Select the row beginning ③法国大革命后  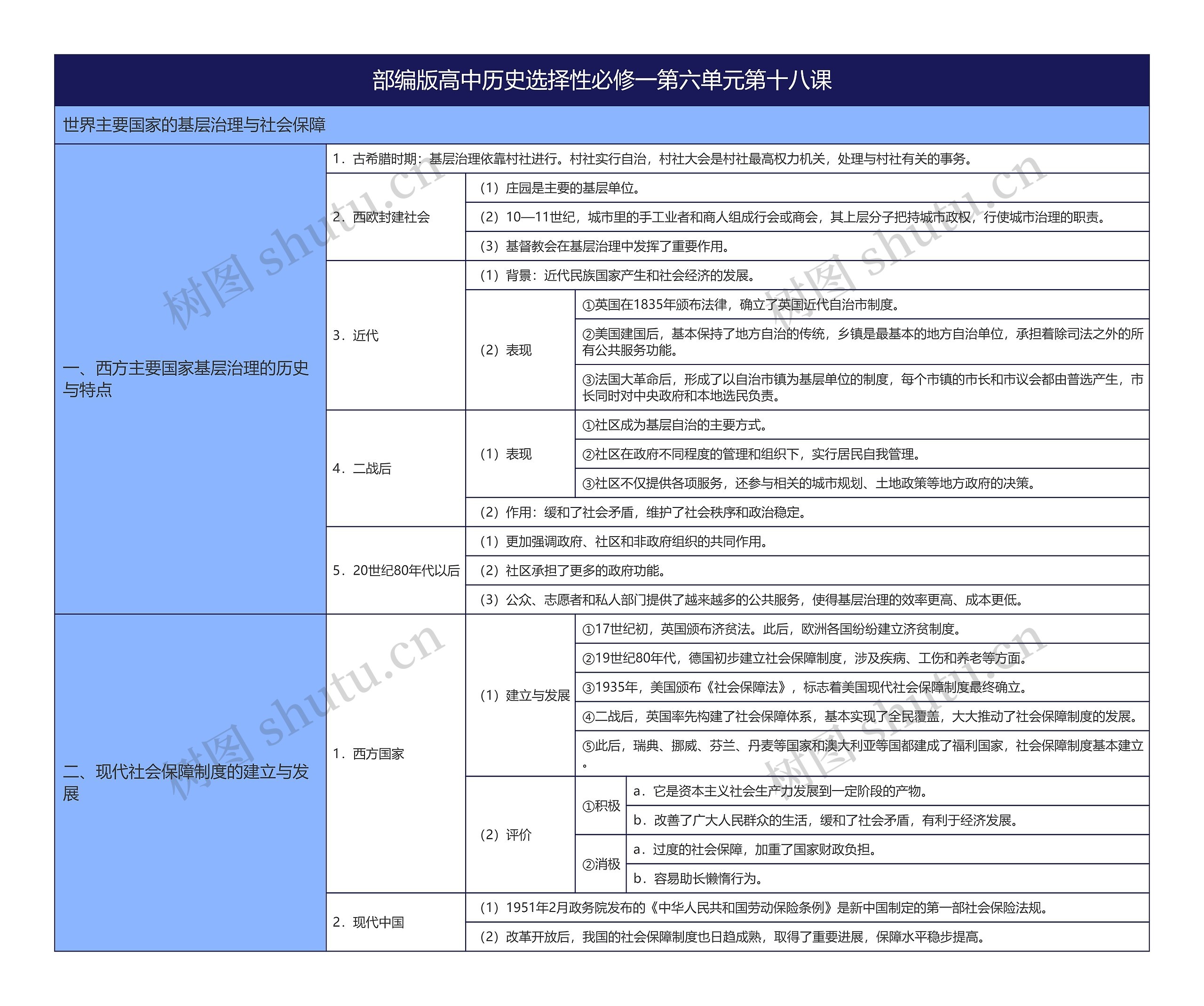click(862, 388)
